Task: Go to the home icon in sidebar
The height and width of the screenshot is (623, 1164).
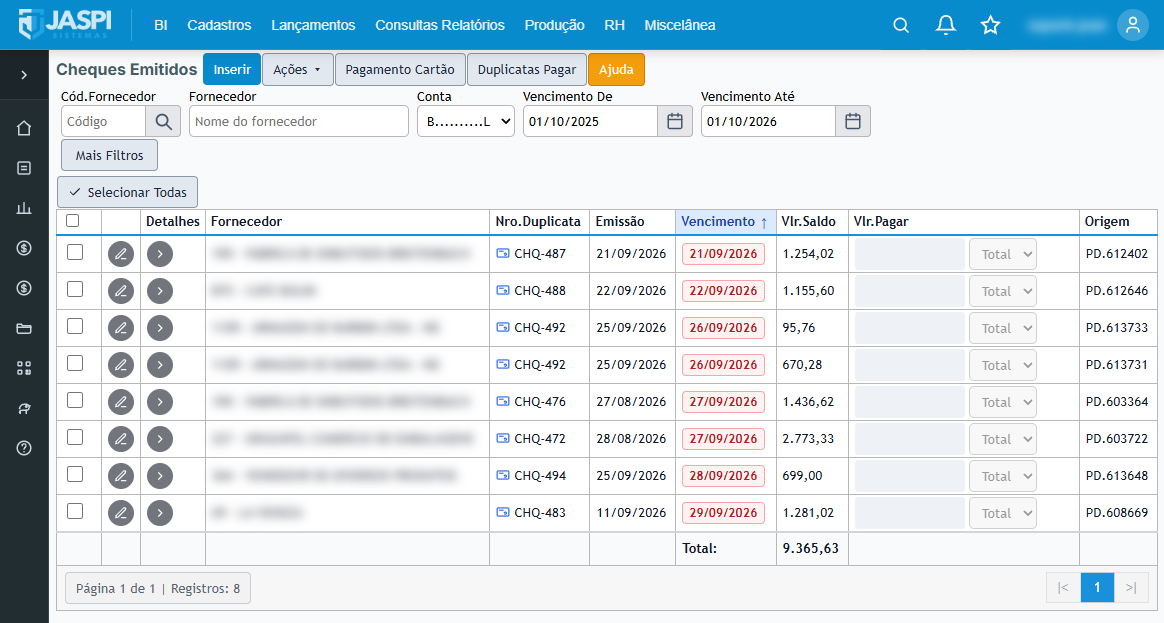Action: 24,128
